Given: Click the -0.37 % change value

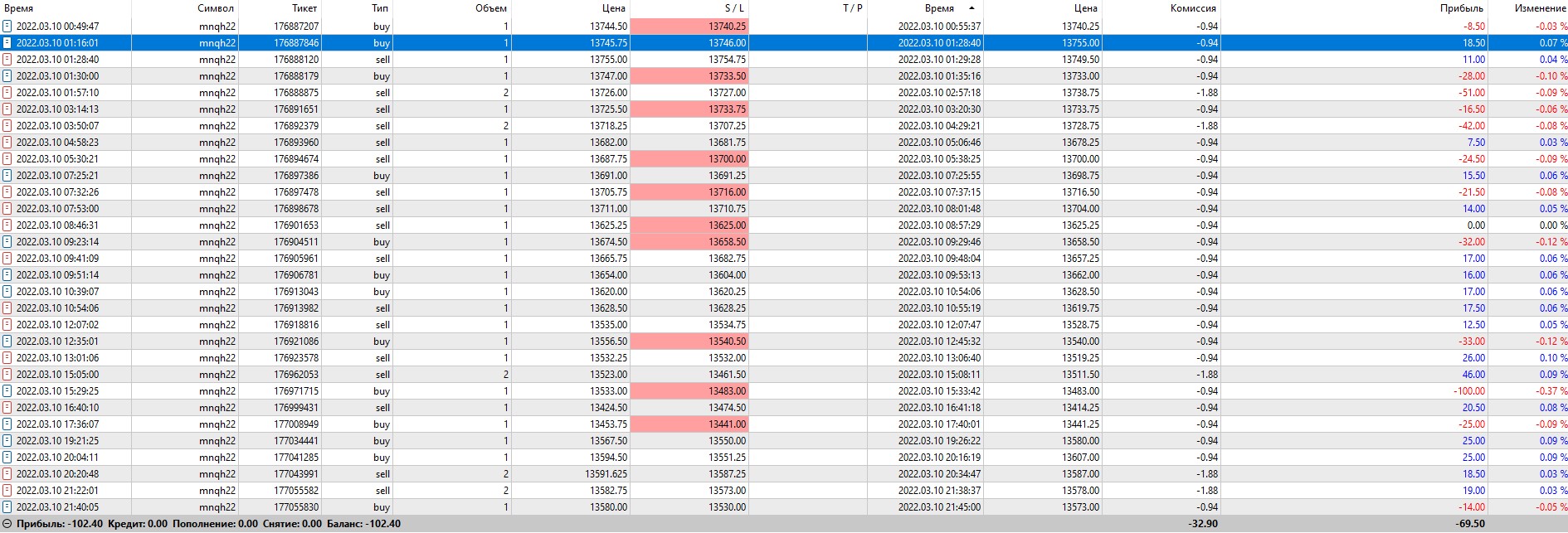Looking at the screenshot, I should click(x=1551, y=391).
